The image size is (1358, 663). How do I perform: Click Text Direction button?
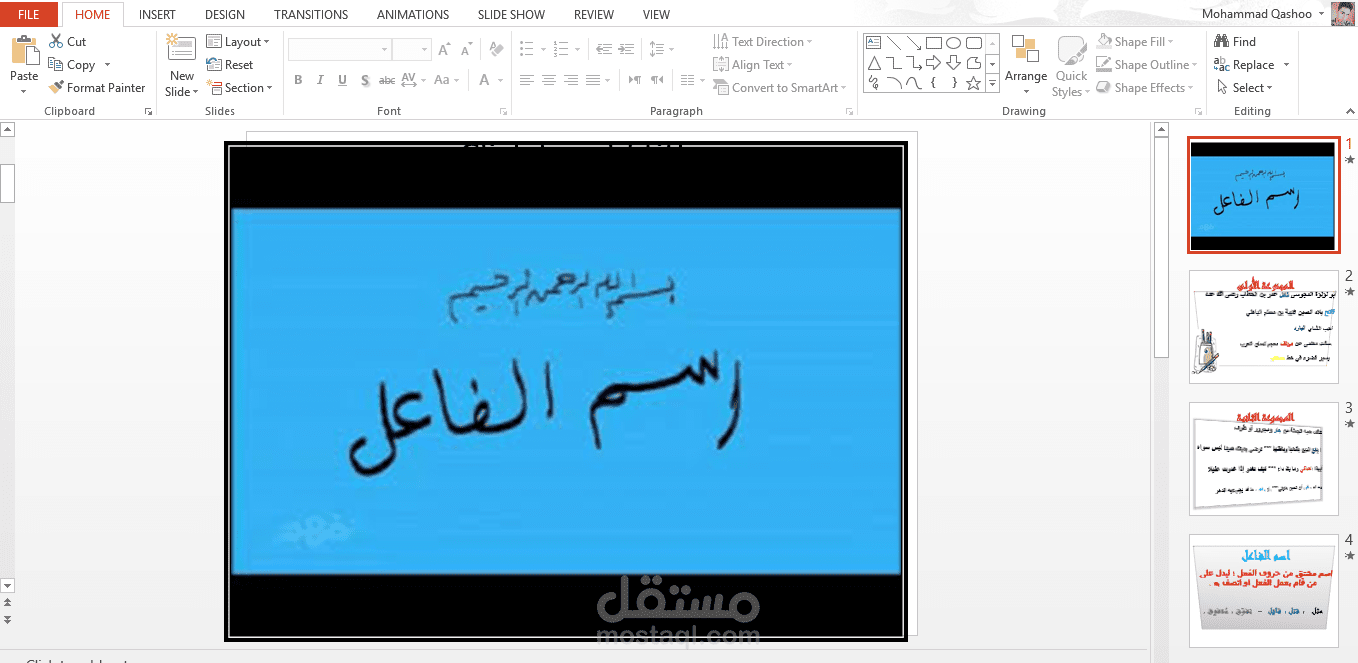(x=762, y=42)
